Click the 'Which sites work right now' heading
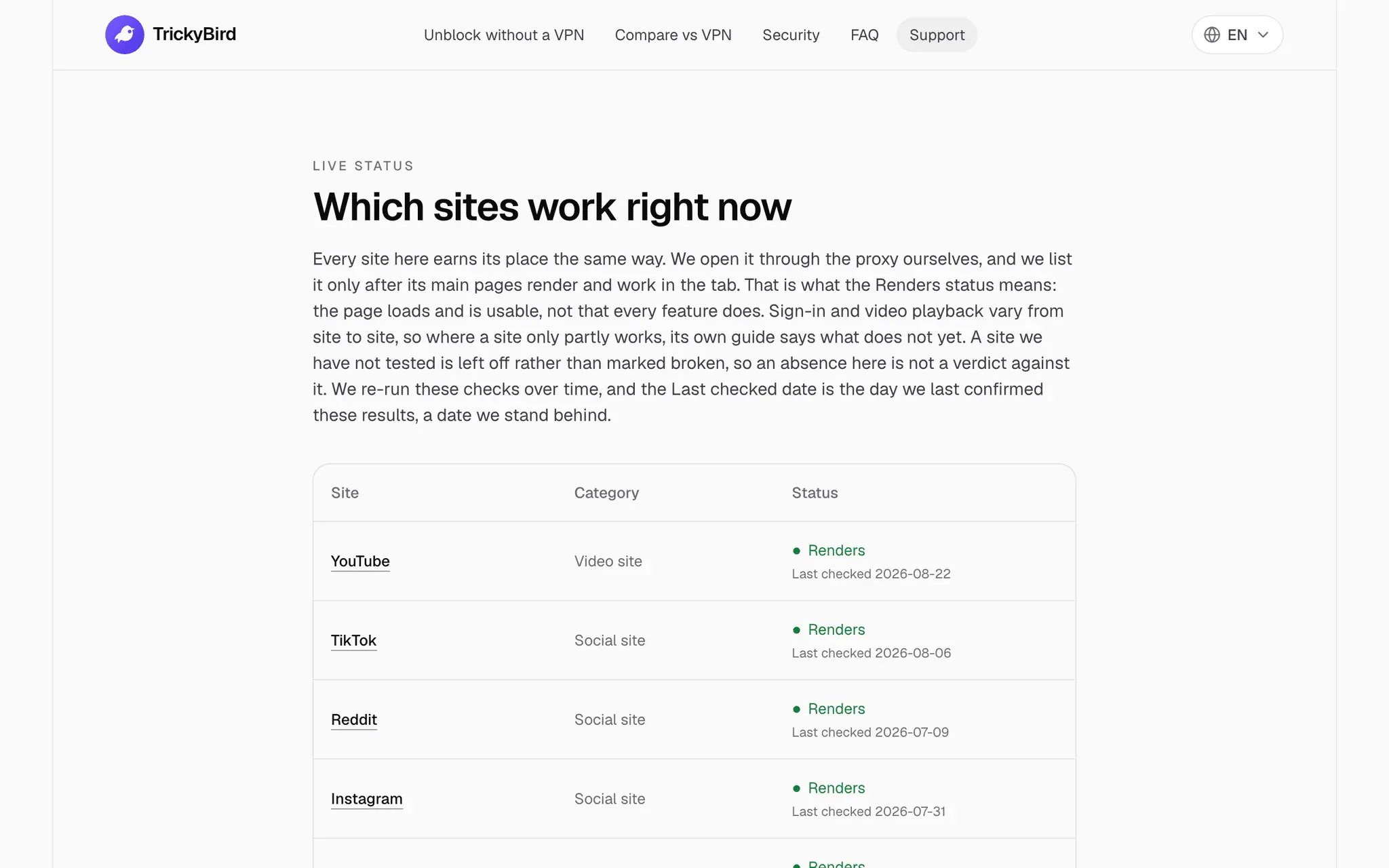Image resolution: width=1389 pixels, height=868 pixels. point(552,208)
